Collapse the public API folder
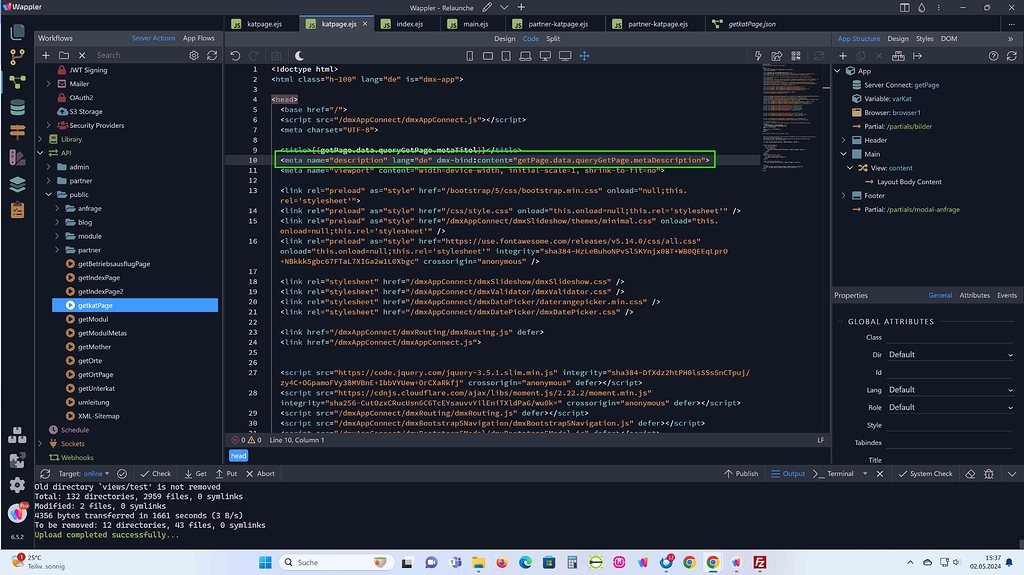This screenshot has width=1024, height=575. [x=48, y=195]
